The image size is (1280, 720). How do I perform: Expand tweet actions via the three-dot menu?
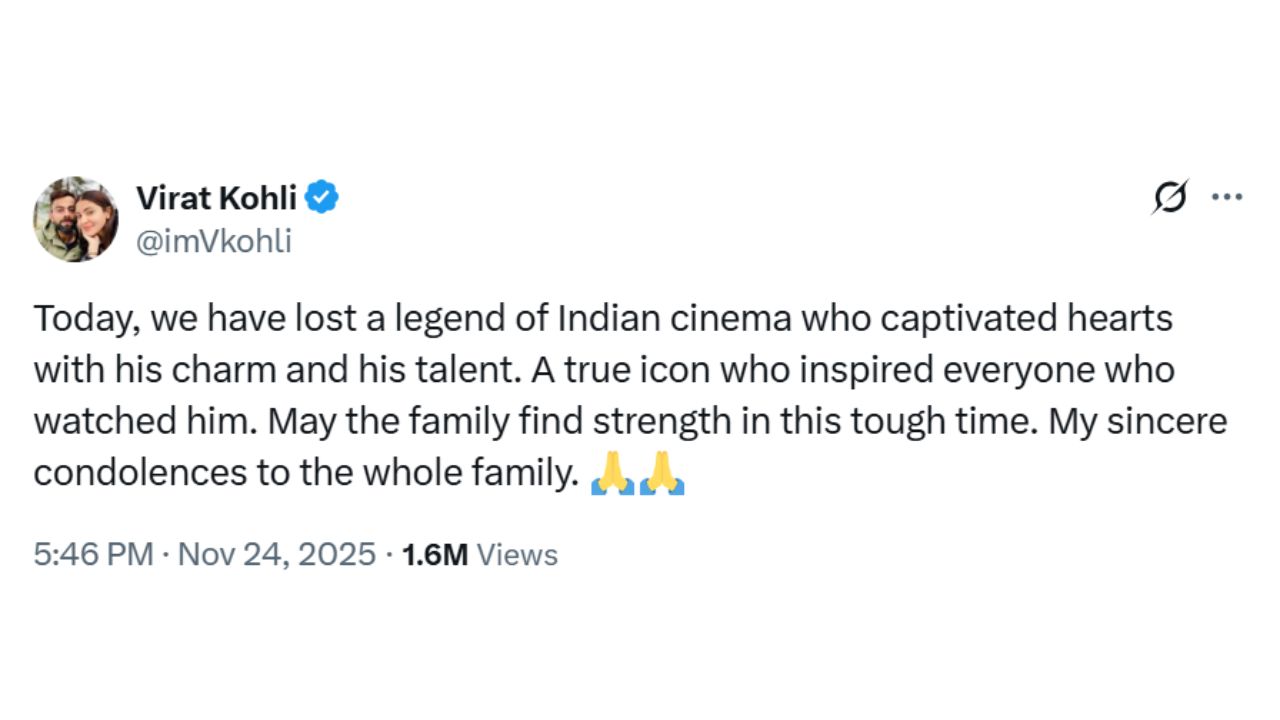pyautogui.click(x=1227, y=197)
